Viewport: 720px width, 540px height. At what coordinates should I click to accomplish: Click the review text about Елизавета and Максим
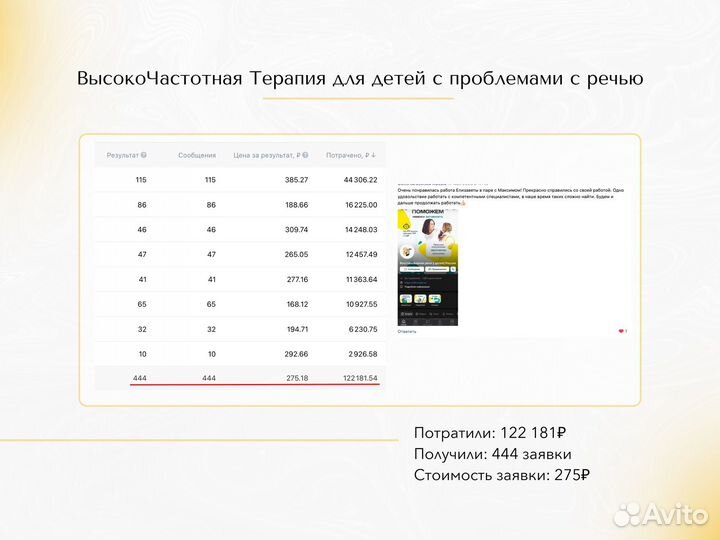[511, 196]
